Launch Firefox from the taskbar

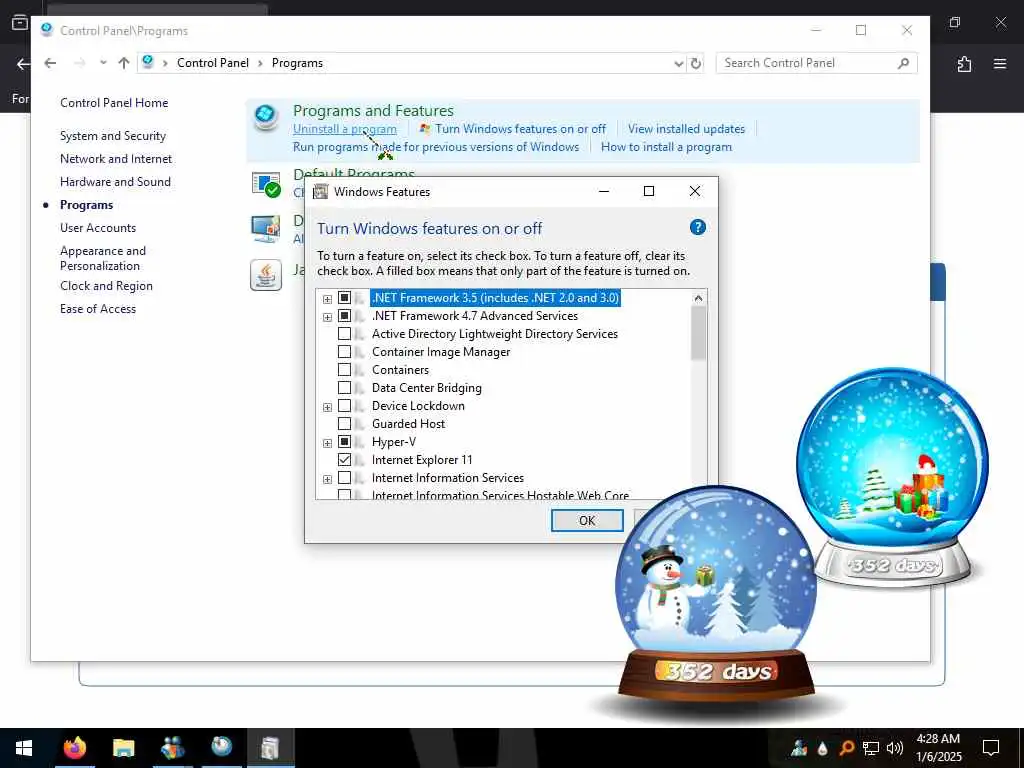(x=74, y=748)
